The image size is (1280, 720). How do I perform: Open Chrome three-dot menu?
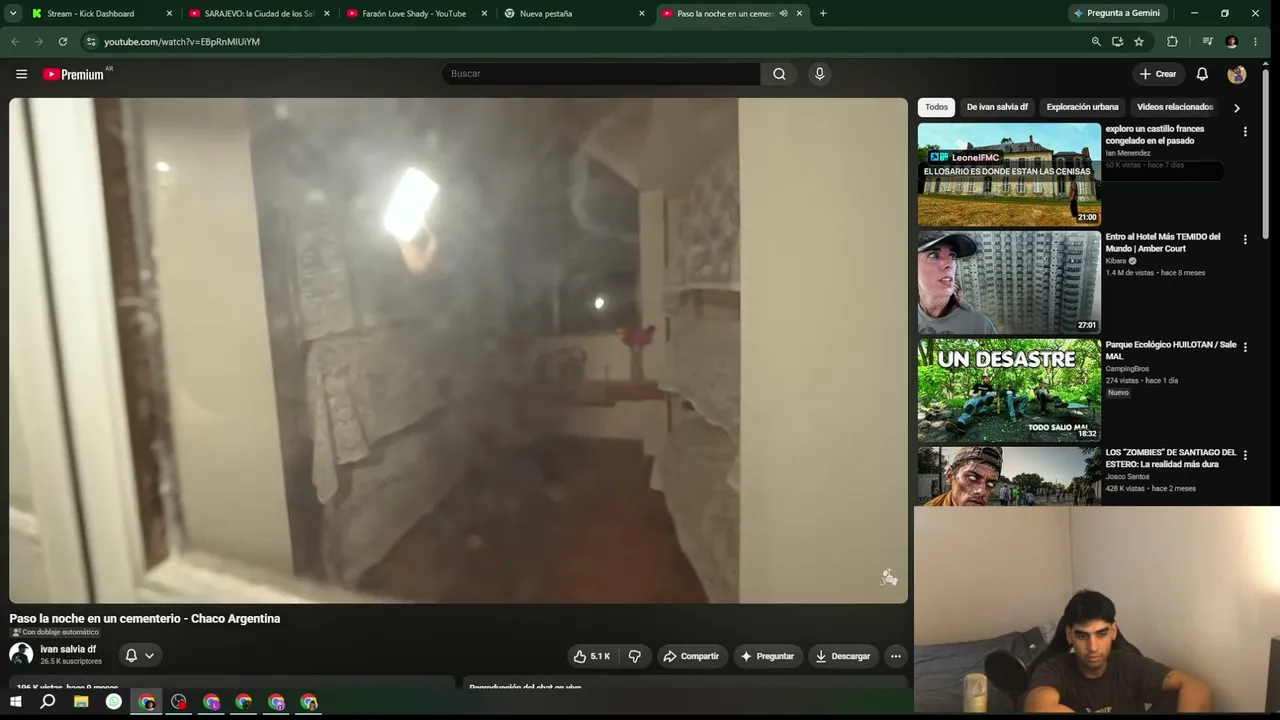pos(1255,42)
